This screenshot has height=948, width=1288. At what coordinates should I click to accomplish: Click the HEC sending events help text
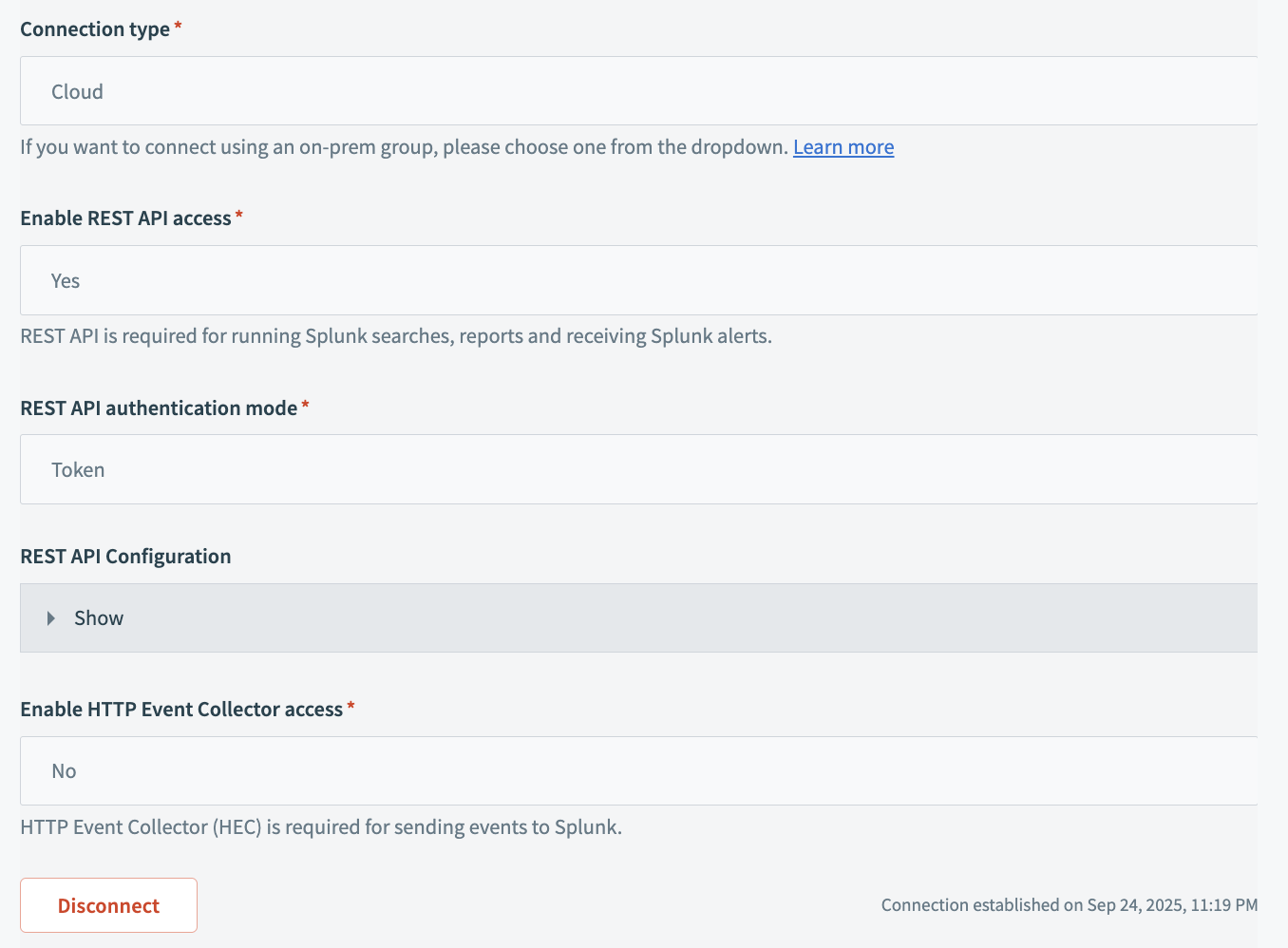coord(321,827)
